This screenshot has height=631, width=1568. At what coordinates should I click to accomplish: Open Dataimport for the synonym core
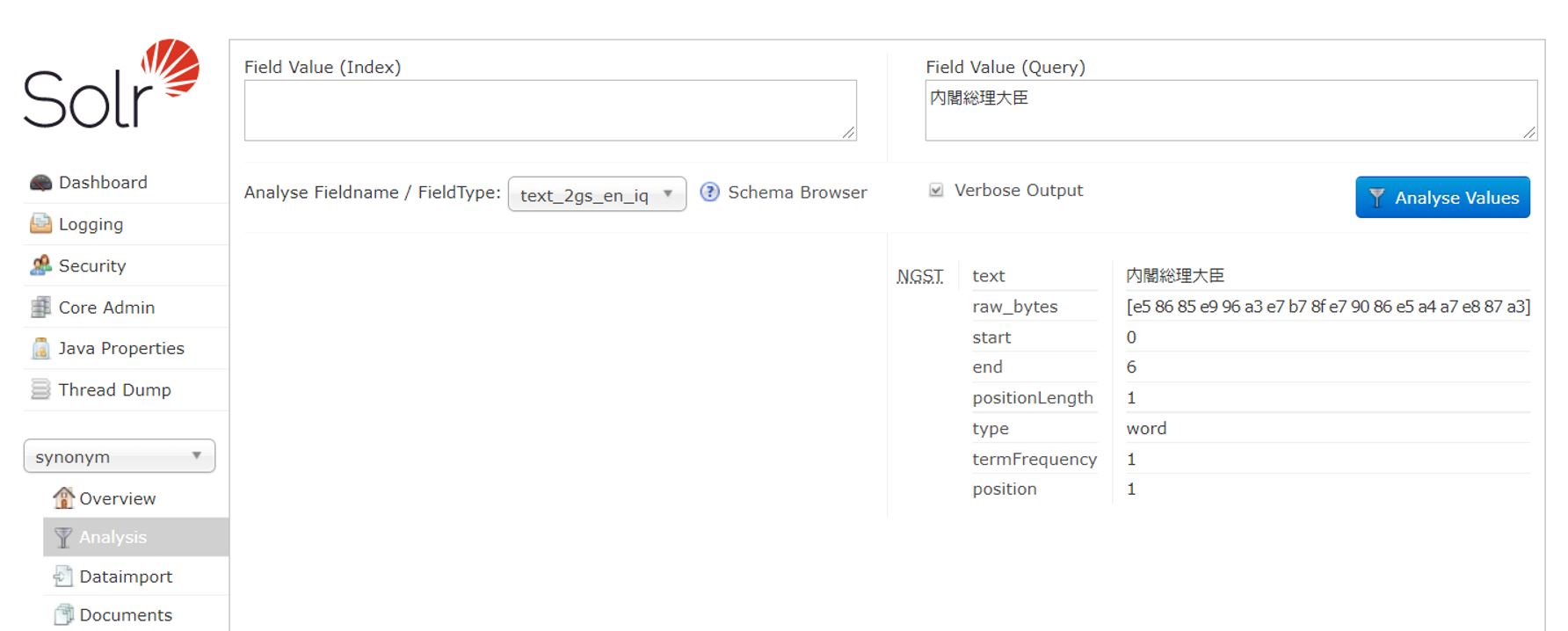pyautogui.click(x=126, y=577)
